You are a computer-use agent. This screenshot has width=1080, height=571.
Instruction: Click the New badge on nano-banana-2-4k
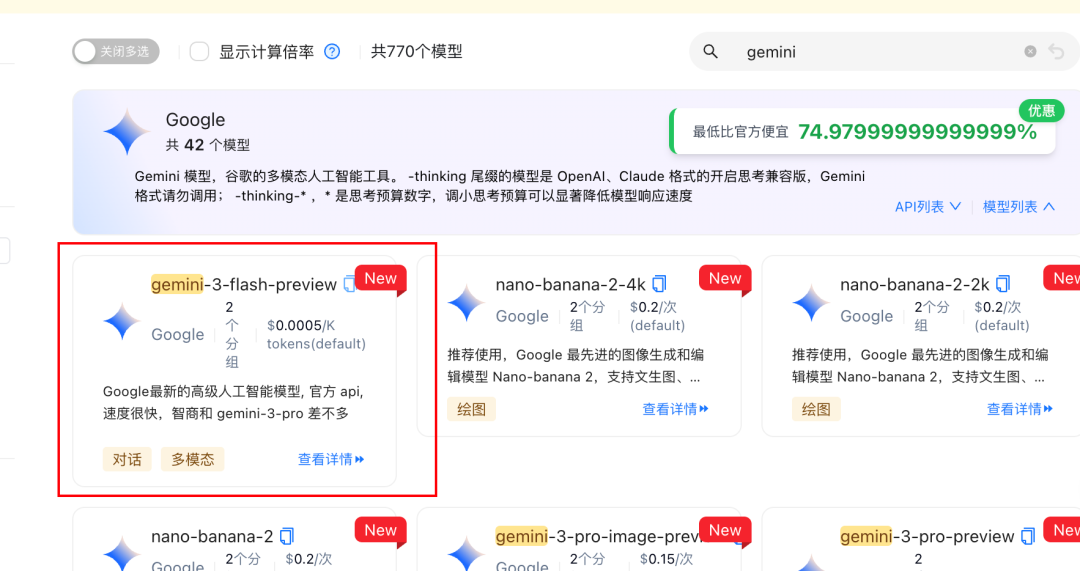(x=725, y=279)
